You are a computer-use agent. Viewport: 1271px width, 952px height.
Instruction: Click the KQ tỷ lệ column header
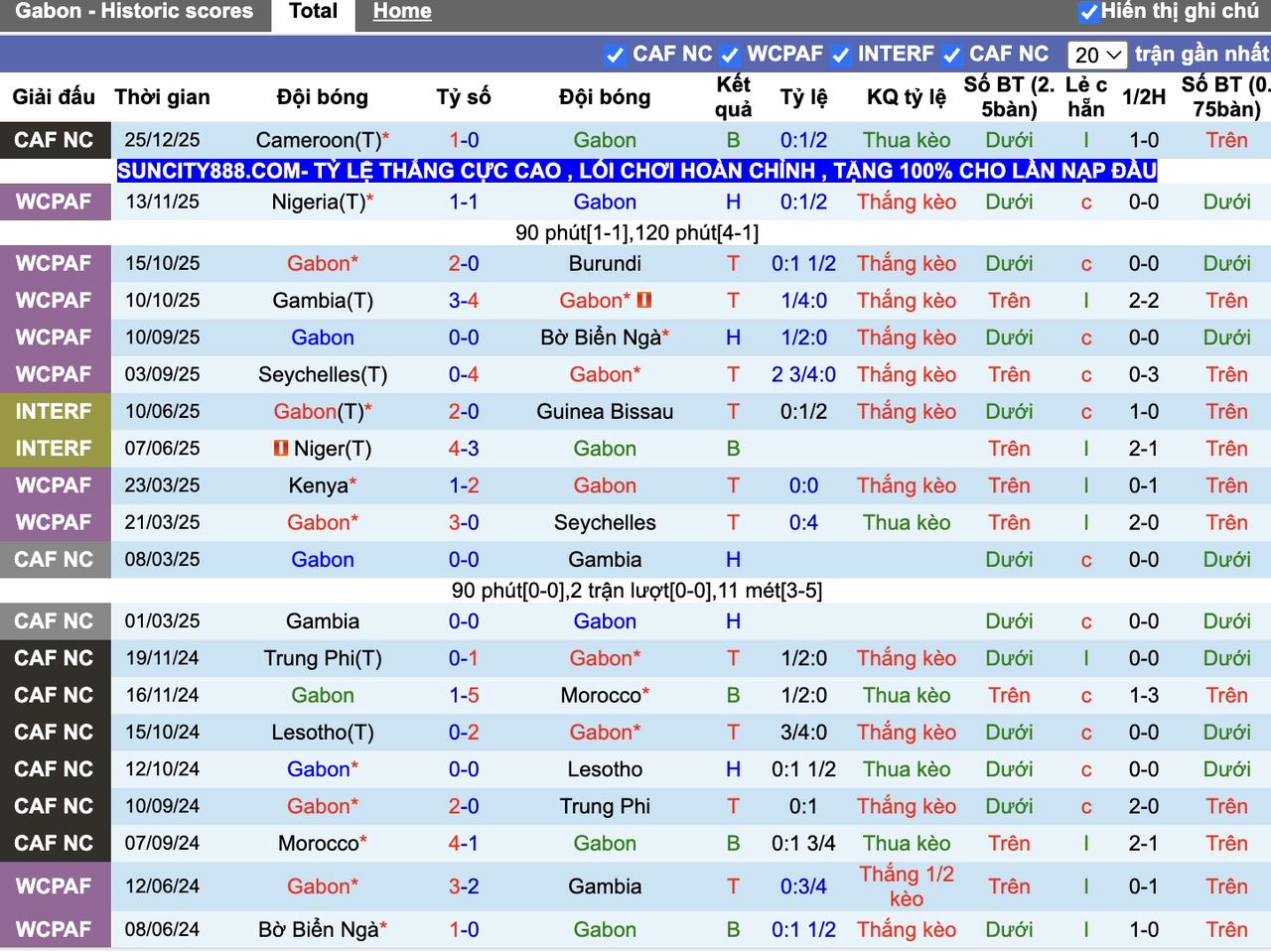[907, 97]
